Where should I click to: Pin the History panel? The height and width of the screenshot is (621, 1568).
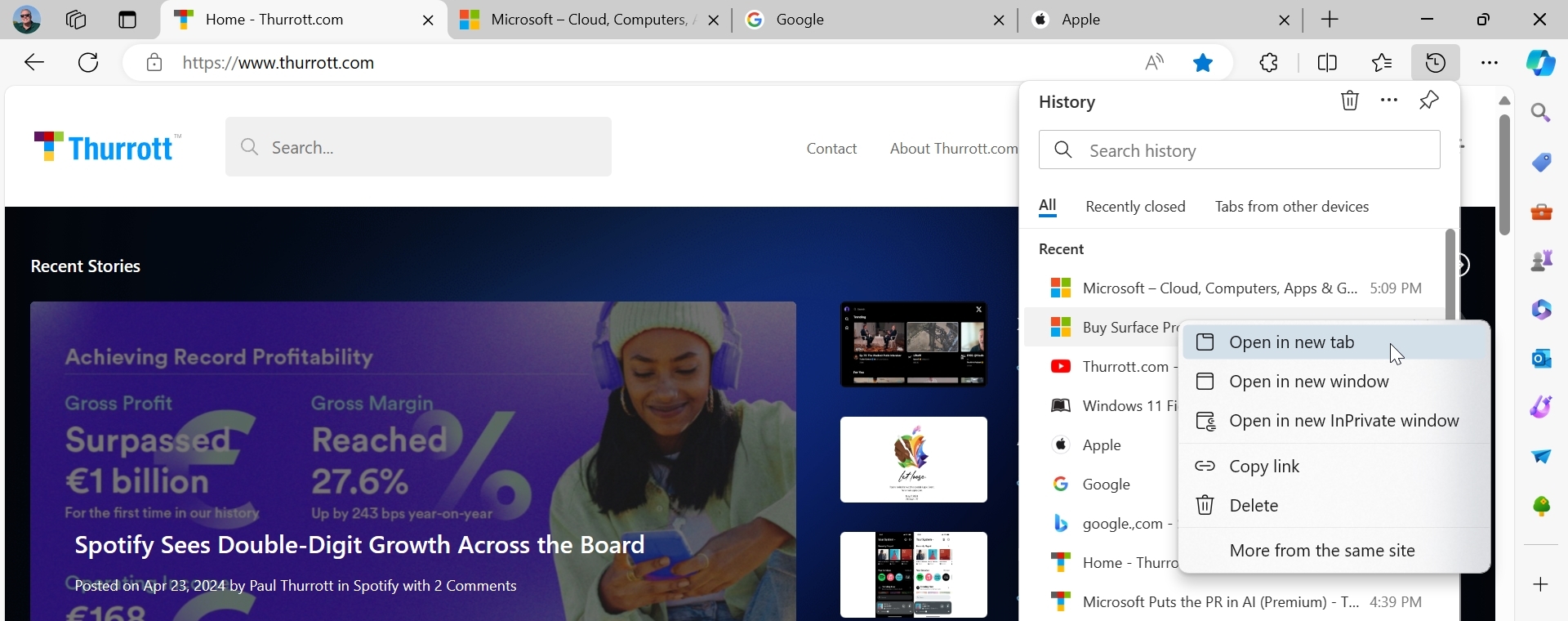click(x=1429, y=101)
